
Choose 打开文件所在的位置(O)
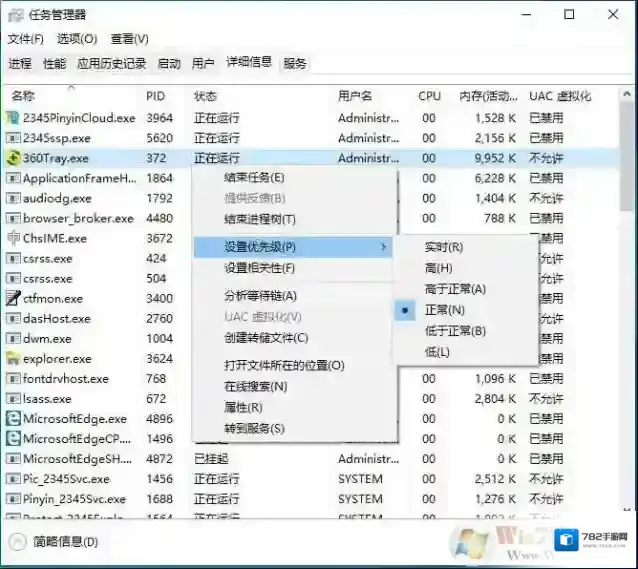[284, 365]
